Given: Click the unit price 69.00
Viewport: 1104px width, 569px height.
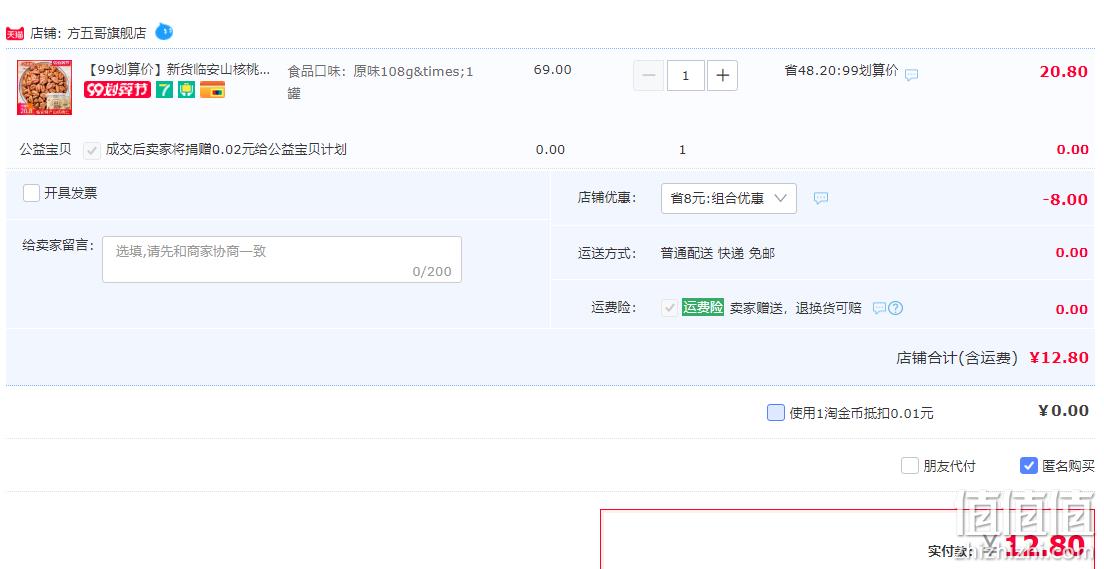Looking at the screenshot, I should [553, 70].
